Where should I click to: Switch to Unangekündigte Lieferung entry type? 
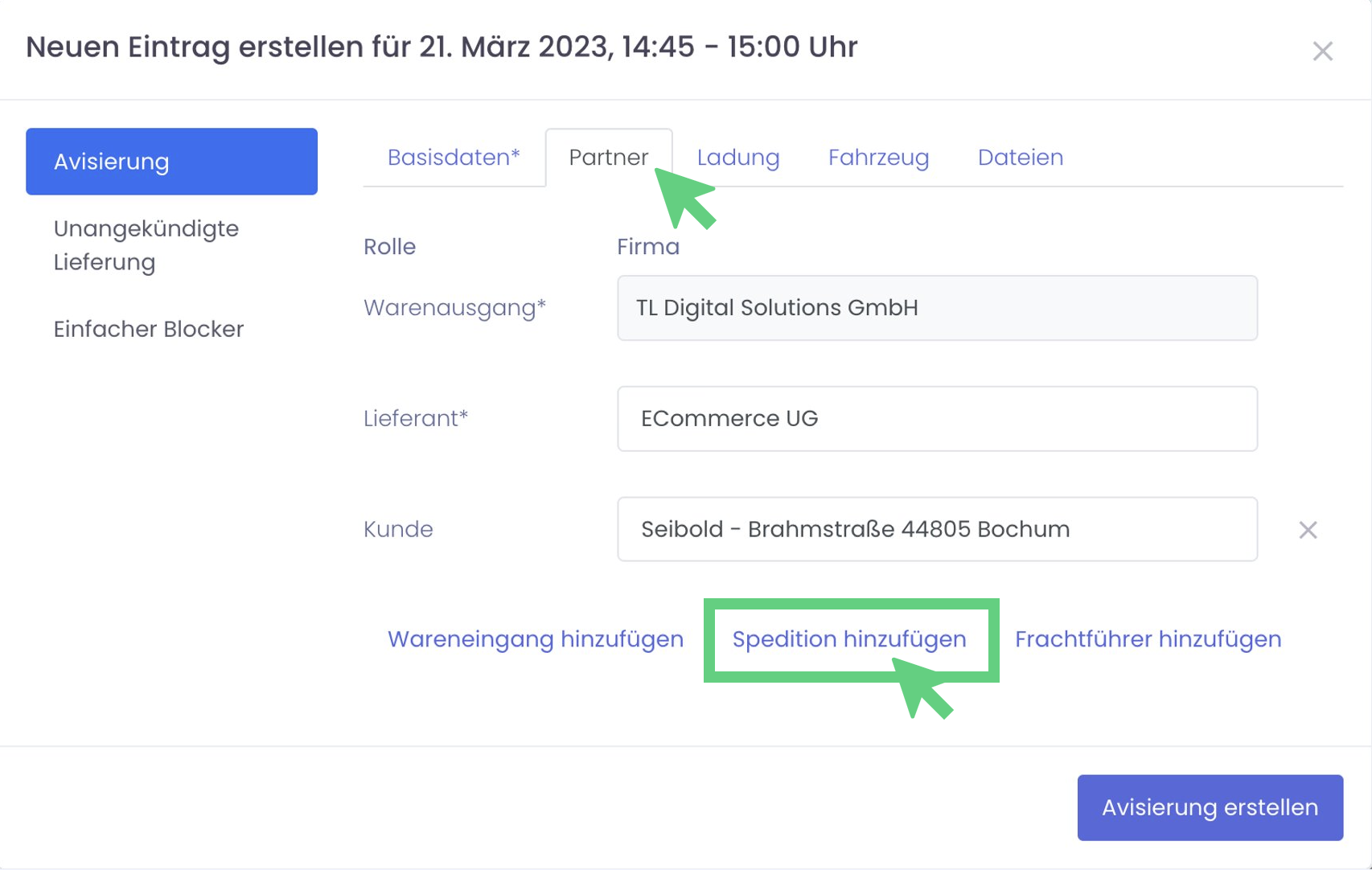click(146, 245)
